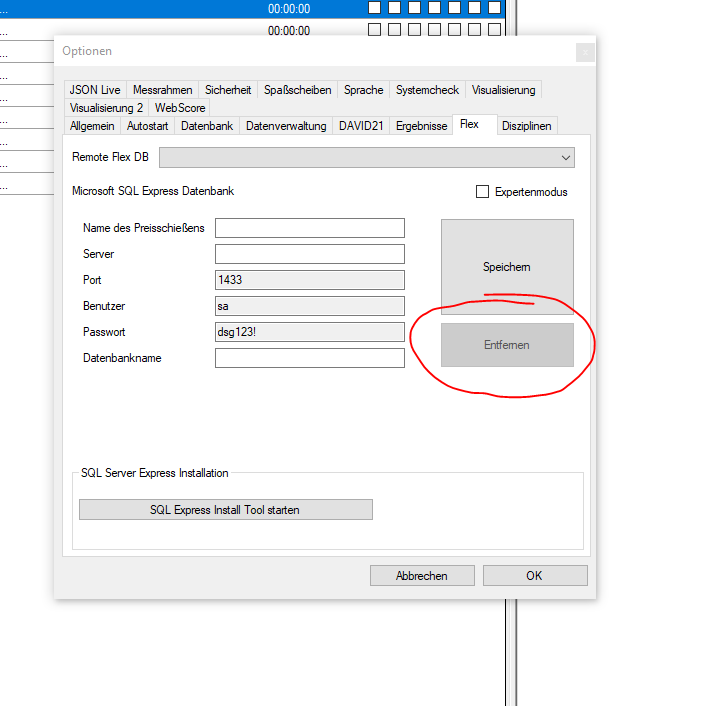The width and height of the screenshot is (726, 706).
Task: Click into the Datenbankname field
Action: tap(309, 358)
